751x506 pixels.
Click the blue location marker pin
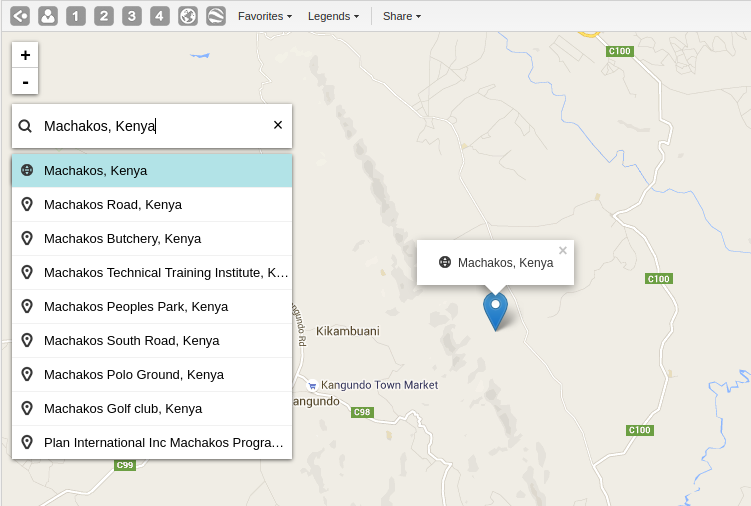(495, 311)
